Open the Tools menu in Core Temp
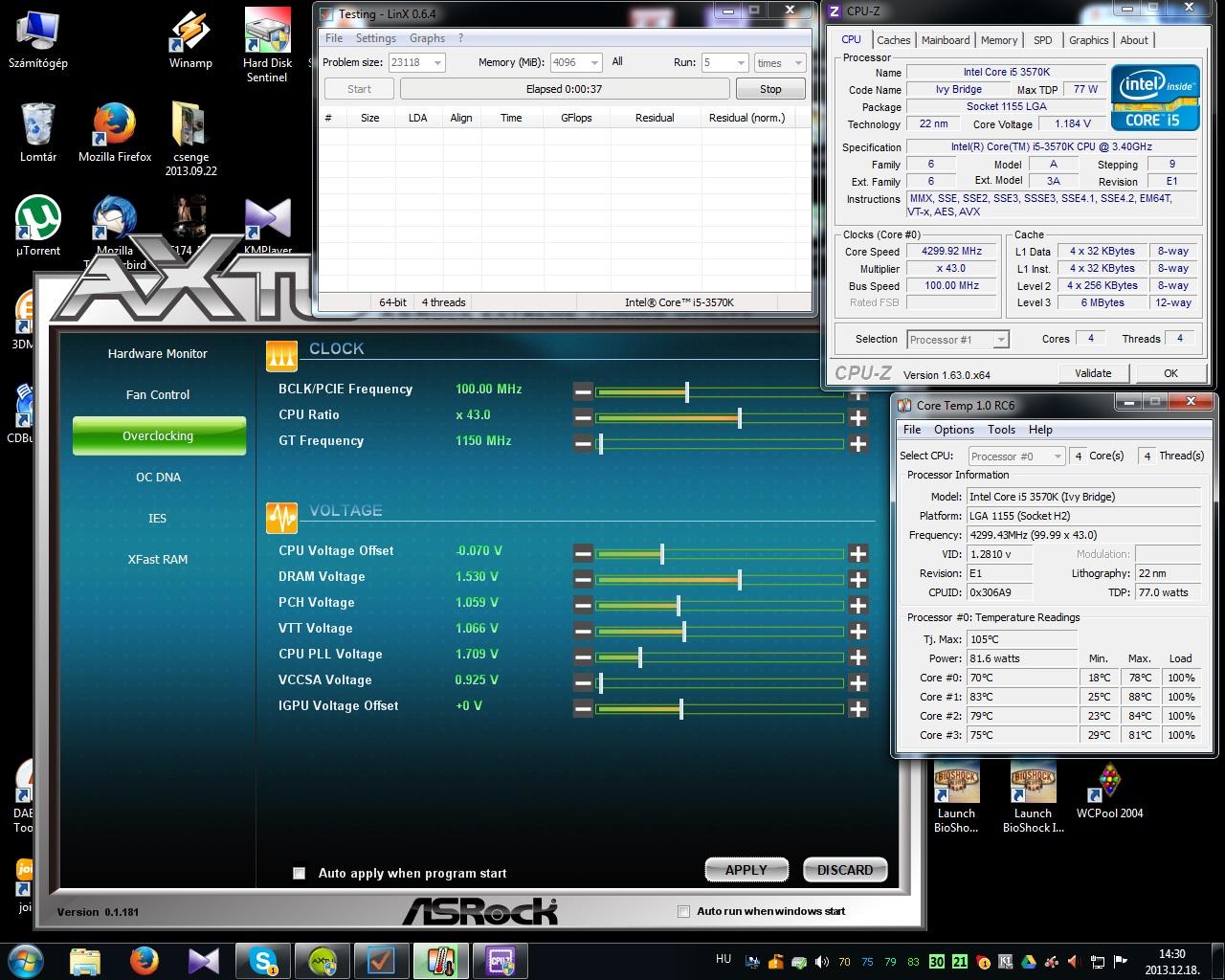This screenshot has height=980, width=1225. click(1001, 430)
